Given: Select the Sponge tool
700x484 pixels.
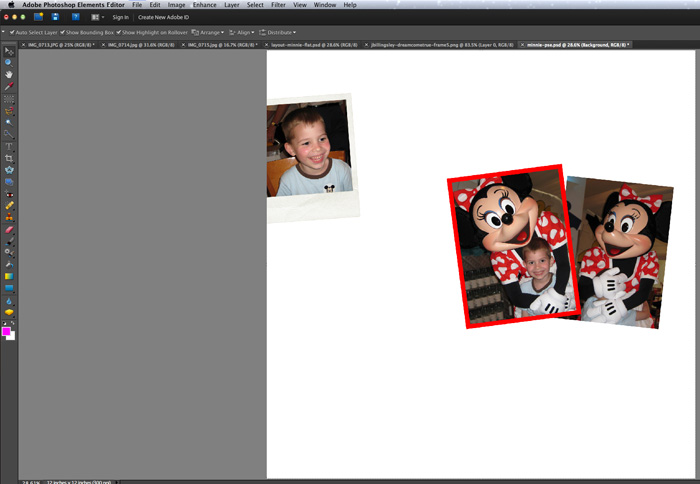Looking at the screenshot, I should pyautogui.click(x=8, y=312).
